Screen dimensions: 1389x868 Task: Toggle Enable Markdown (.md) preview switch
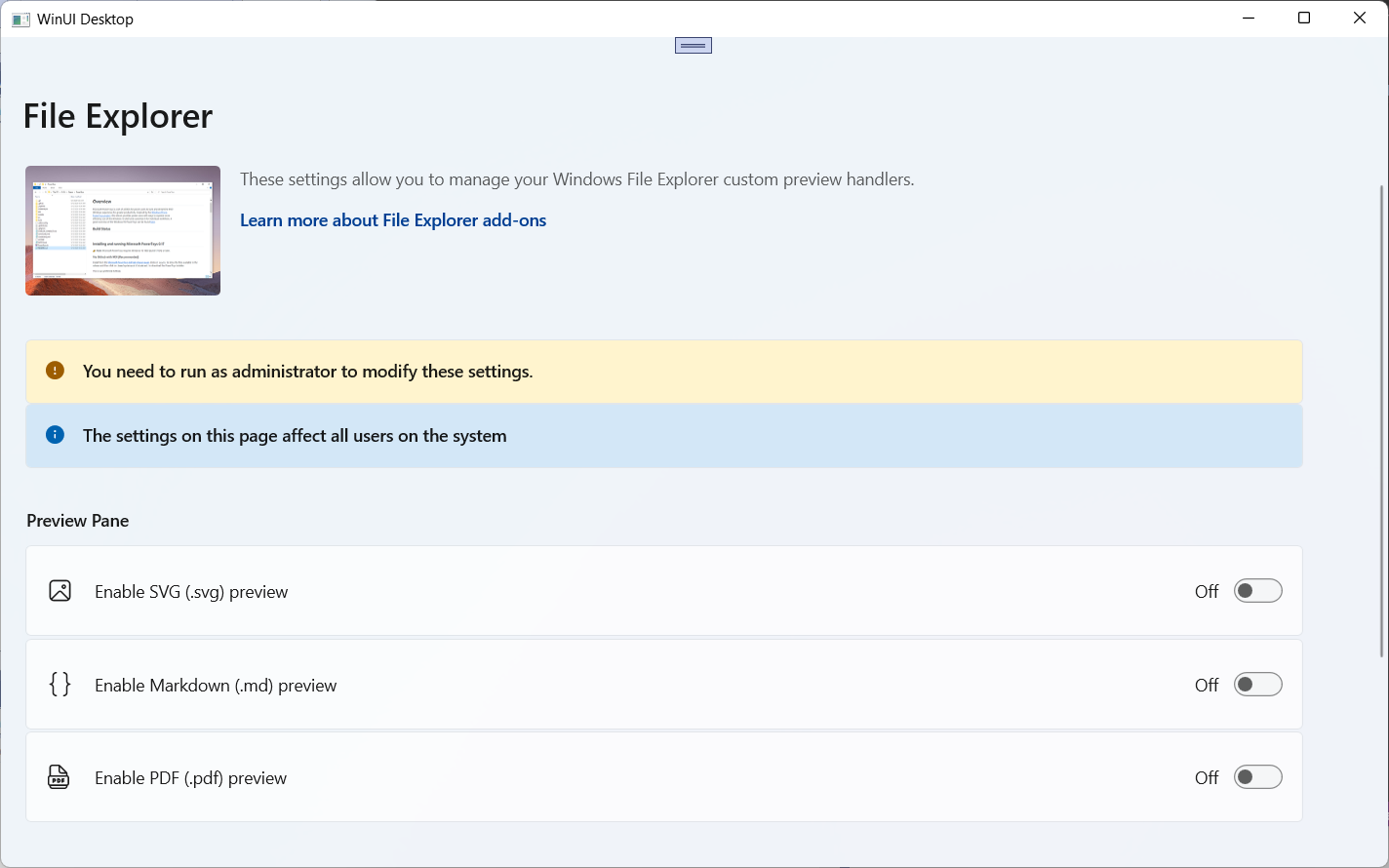coord(1258,685)
